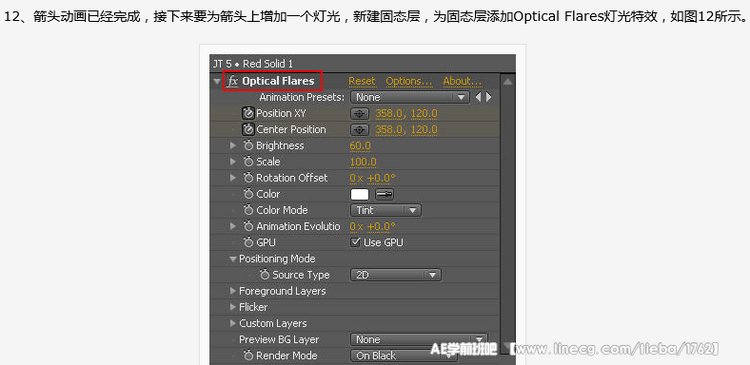Click the Center Position value 358.0, 120.0
This screenshot has height=365, width=750.
[406, 130]
